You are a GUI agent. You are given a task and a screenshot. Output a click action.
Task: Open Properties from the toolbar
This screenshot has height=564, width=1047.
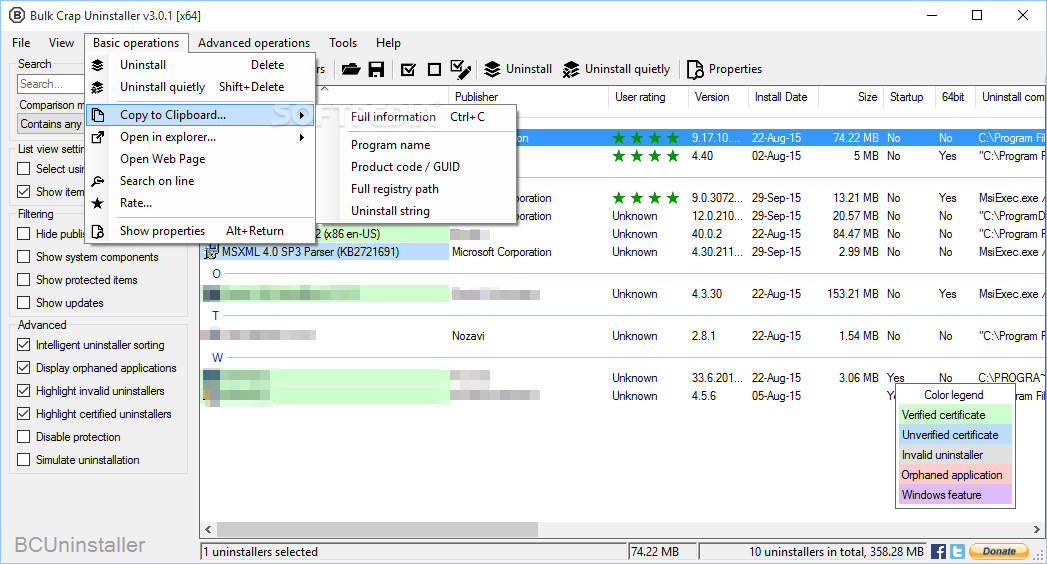(724, 69)
